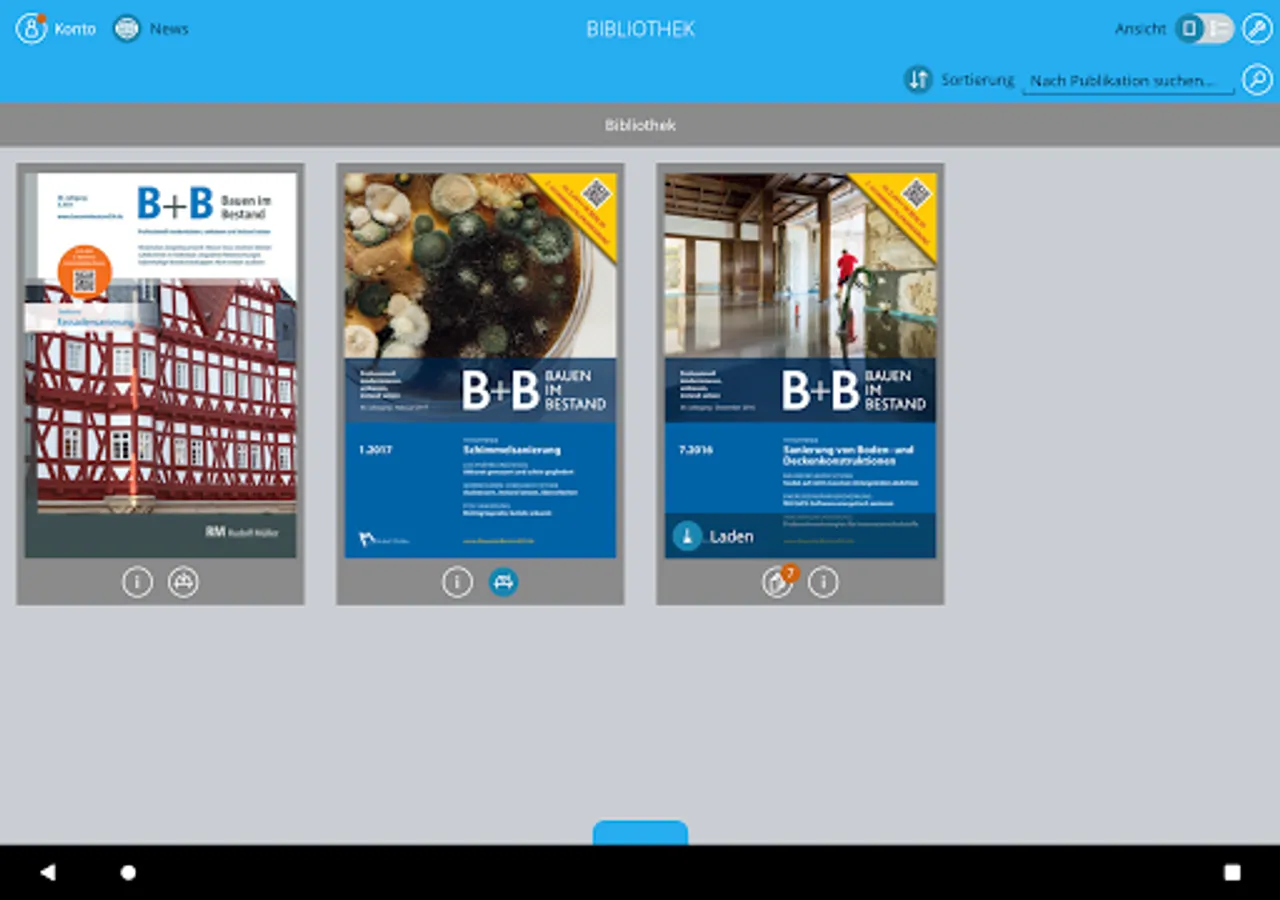1280x900 pixels.
Task: Open the Konto account icon
Action: tap(31, 28)
